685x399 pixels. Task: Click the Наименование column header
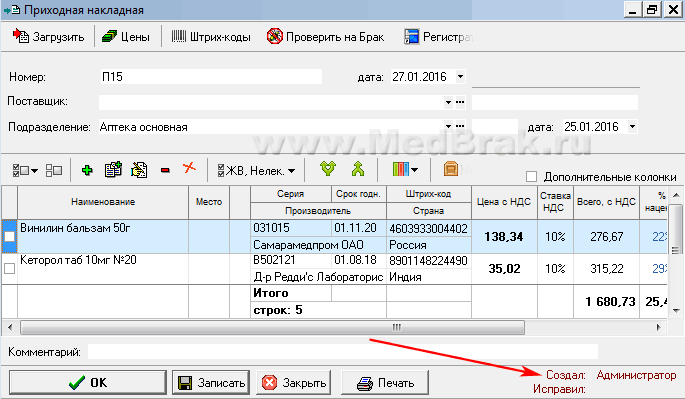(103, 202)
